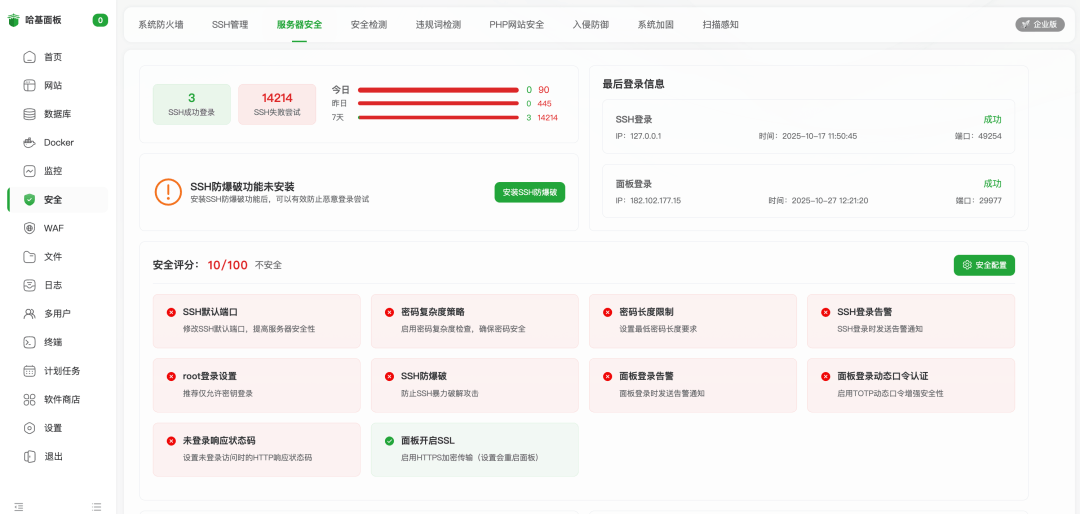Open the 文件 folder icon
Viewport: 1080px width, 514px height.
tap(30, 257)
